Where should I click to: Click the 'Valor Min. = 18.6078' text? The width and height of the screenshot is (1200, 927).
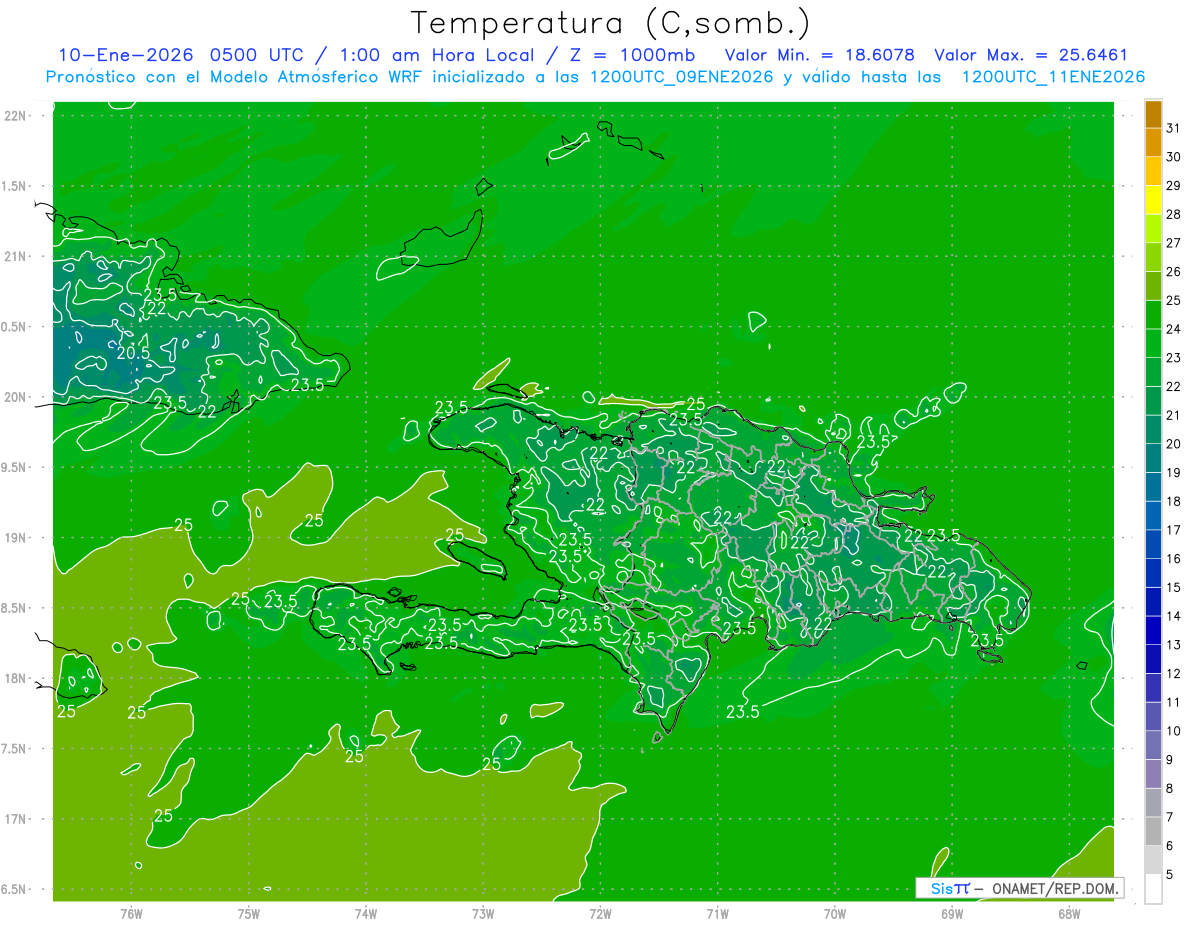click(820, 55)
